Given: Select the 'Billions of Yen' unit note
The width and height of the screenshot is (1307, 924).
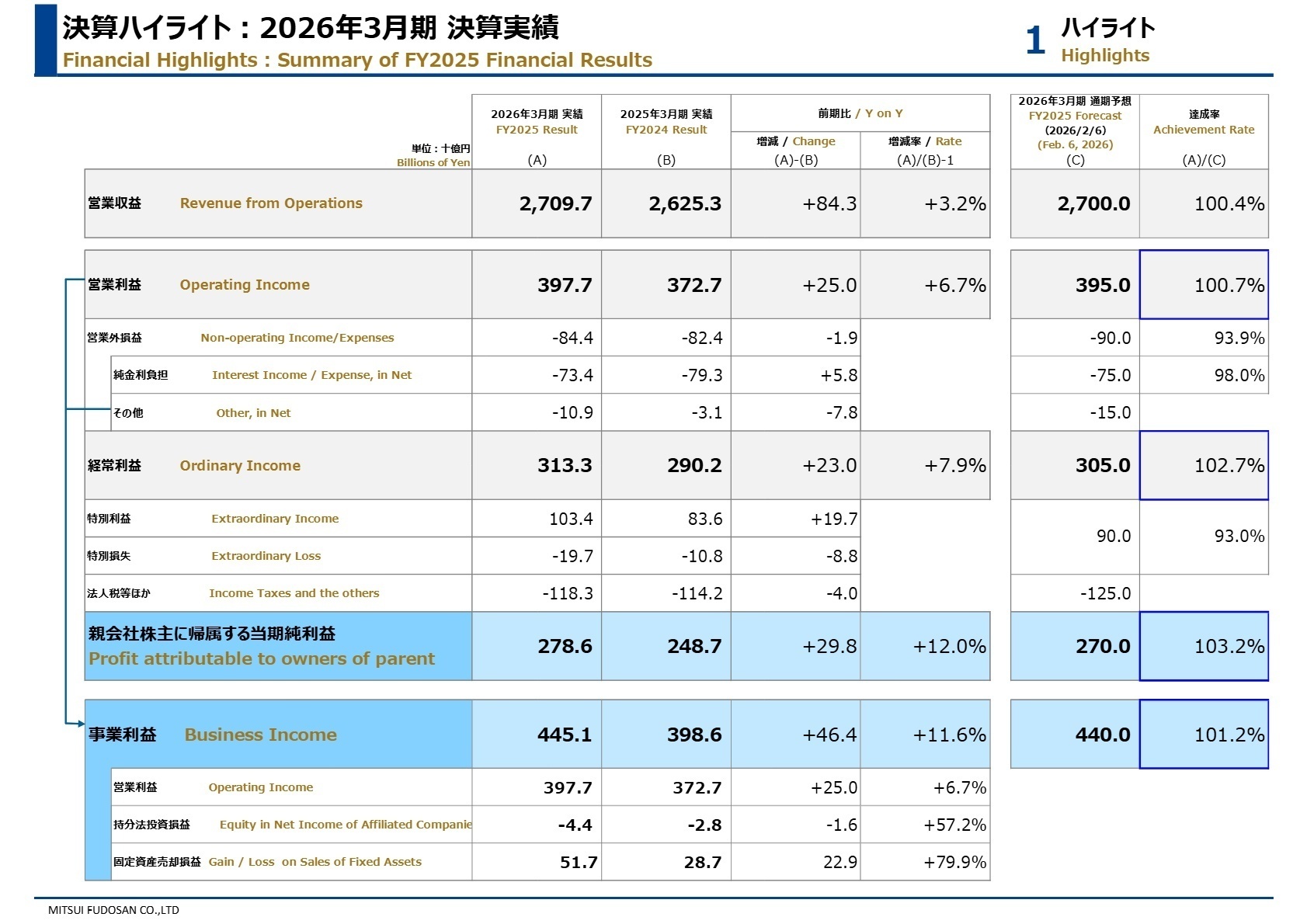Looking at the screenshot, I should (433, 162).
